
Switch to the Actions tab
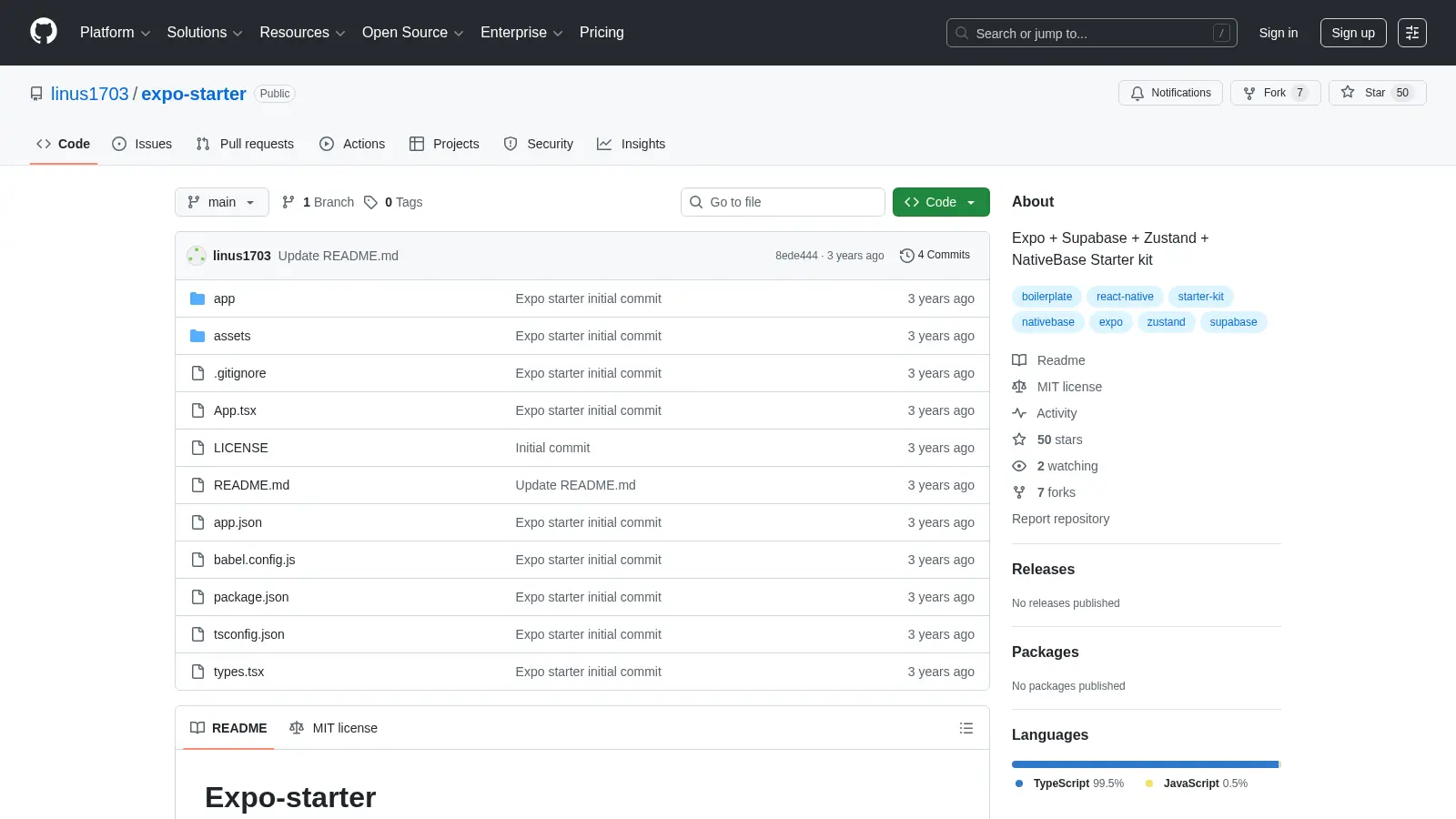tap(352, 144)
